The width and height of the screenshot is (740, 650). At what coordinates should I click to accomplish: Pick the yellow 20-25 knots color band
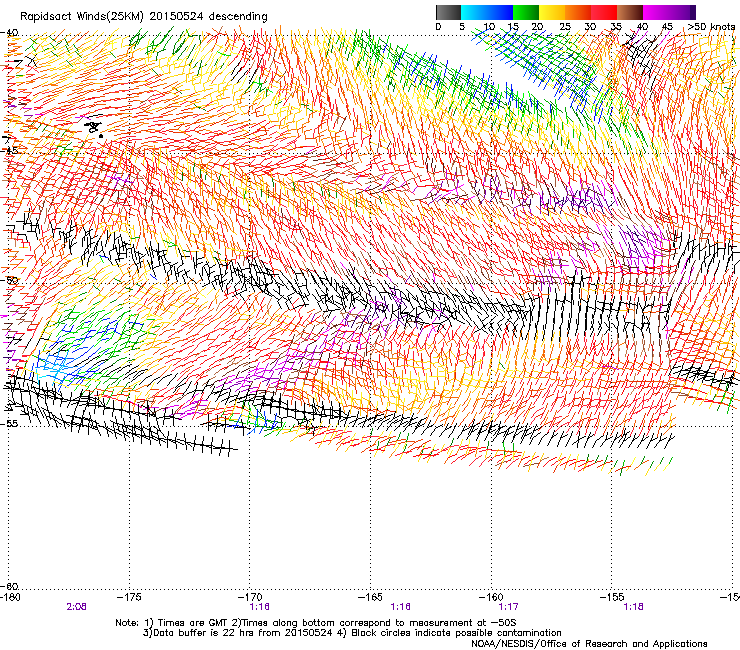coord(552,12)
